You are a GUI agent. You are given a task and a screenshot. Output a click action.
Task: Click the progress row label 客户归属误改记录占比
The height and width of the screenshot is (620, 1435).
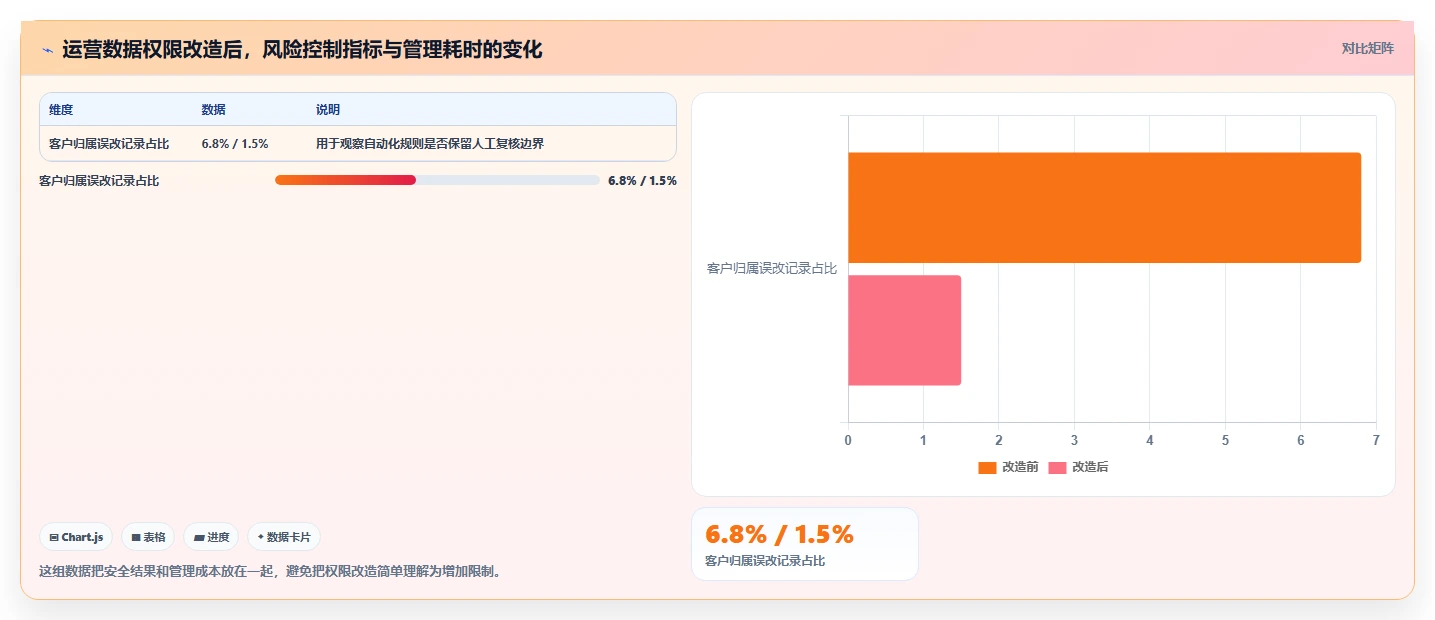coord(99,181)
